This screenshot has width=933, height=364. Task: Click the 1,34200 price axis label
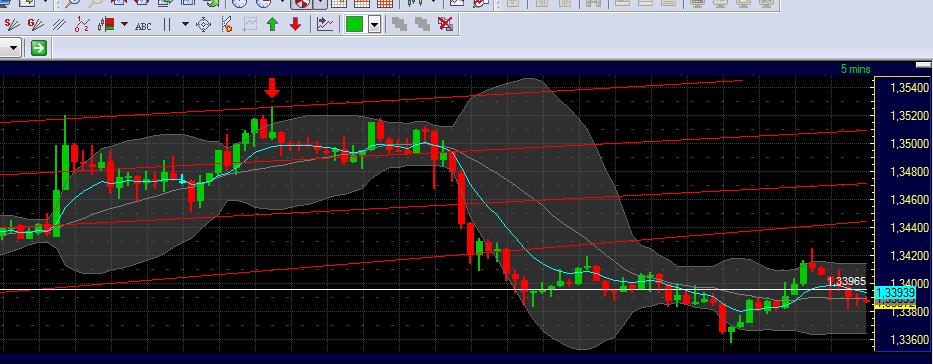pos(909,256)
